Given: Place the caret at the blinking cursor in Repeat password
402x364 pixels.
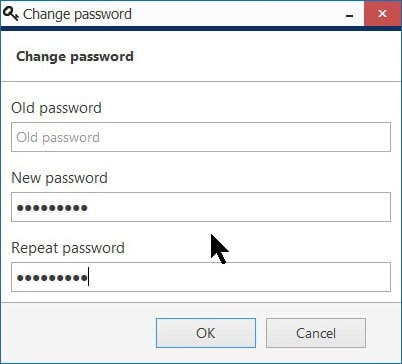Looking at the screenshot, I should 88,277.
